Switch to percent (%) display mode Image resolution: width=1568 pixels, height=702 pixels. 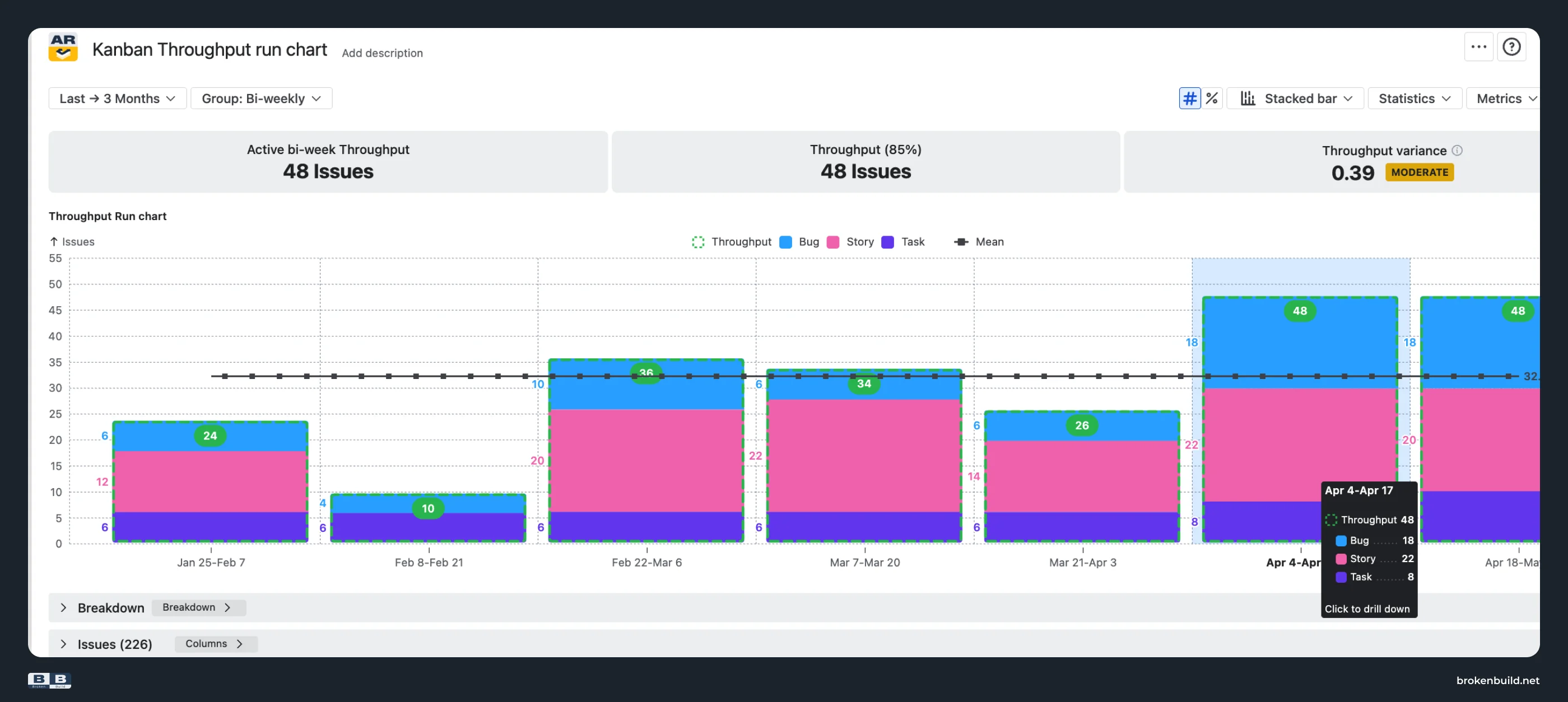coord(1211,99)
